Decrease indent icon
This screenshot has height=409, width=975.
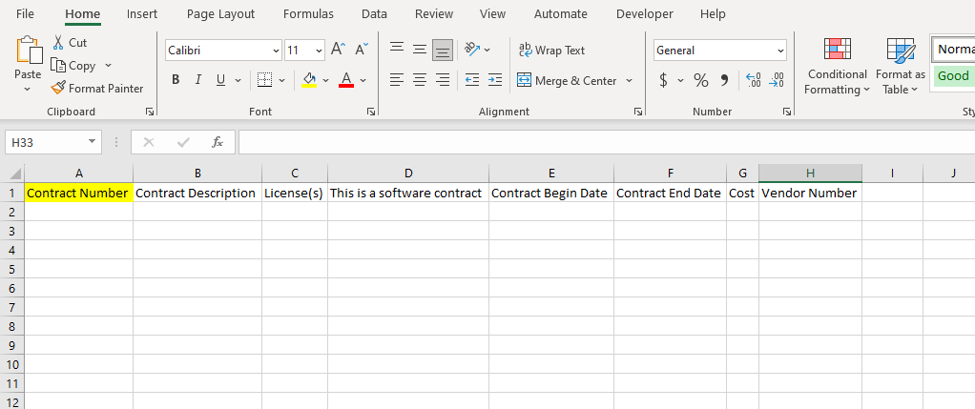coord(472,80)
